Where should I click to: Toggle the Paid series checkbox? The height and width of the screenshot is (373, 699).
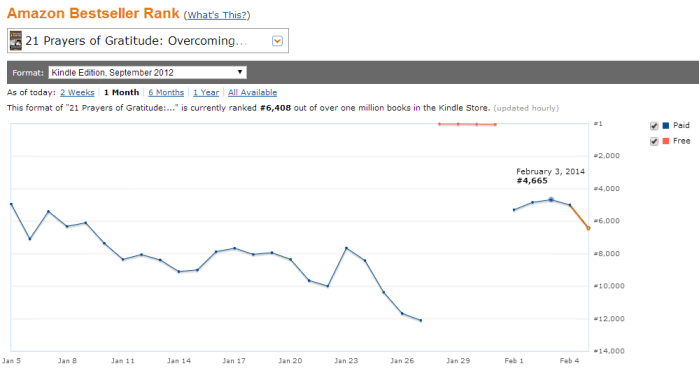(654, 126)
